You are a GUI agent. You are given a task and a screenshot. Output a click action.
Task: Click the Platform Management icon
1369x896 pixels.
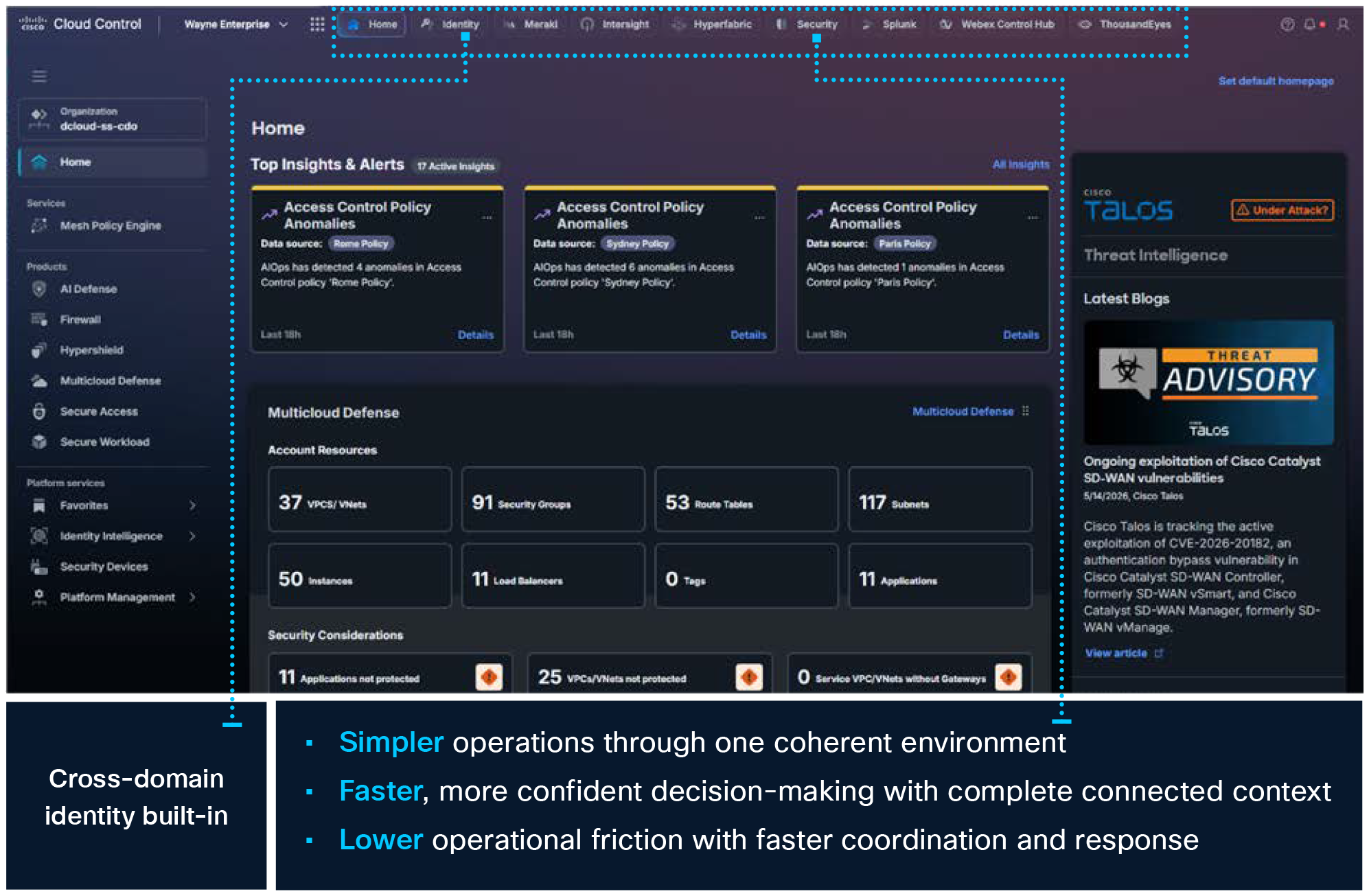39,597
